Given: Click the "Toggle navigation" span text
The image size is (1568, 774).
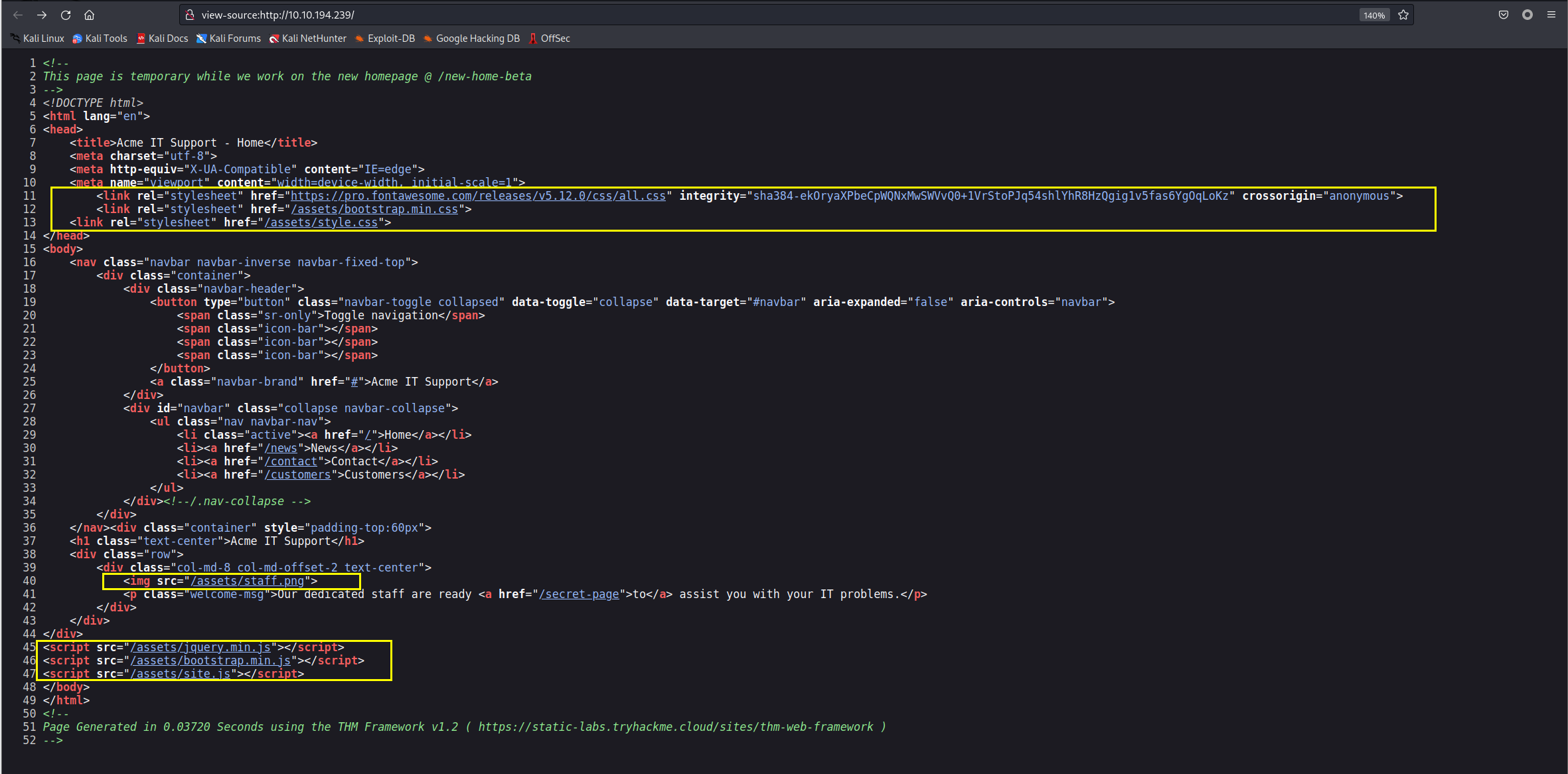Looking at the screenshot, I should 381,315.
